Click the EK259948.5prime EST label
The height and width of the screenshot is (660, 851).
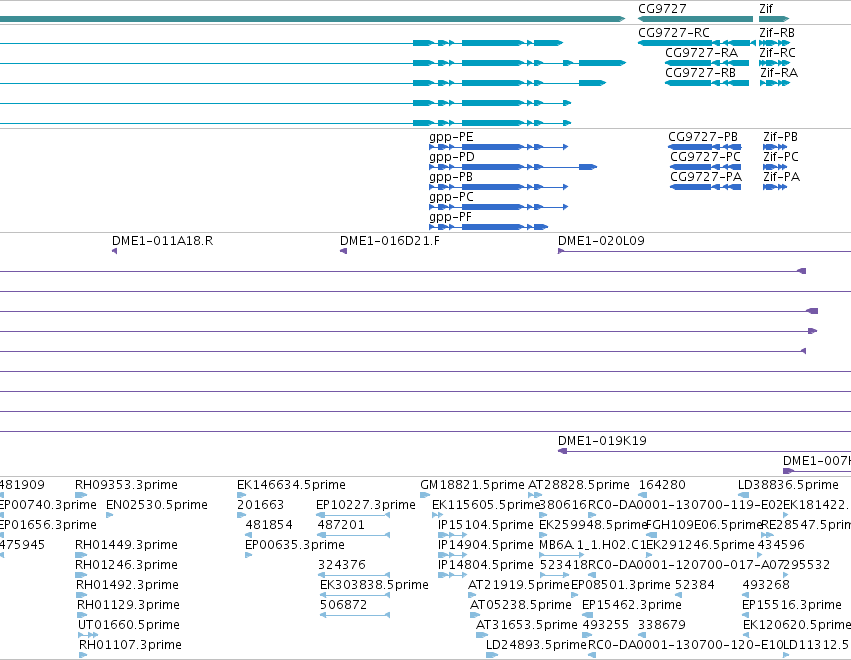coord(593,525)
